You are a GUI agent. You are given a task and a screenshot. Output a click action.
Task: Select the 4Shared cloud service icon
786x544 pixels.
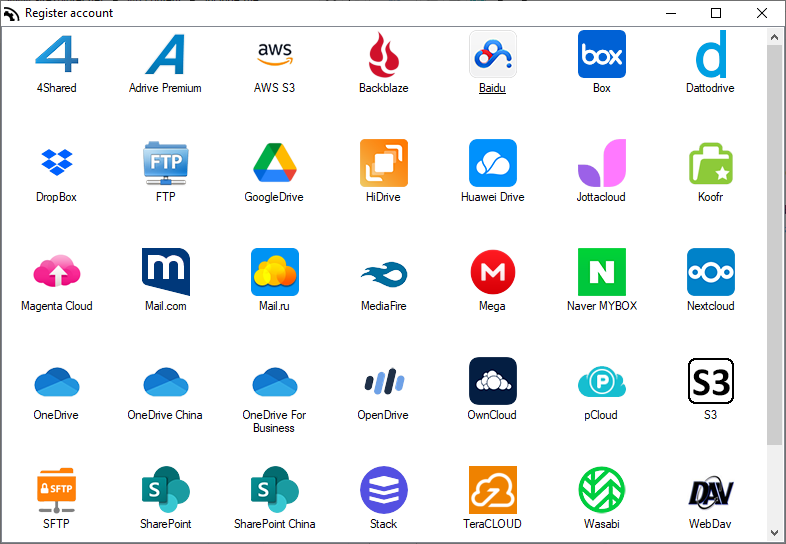click(x=57, y=54)
